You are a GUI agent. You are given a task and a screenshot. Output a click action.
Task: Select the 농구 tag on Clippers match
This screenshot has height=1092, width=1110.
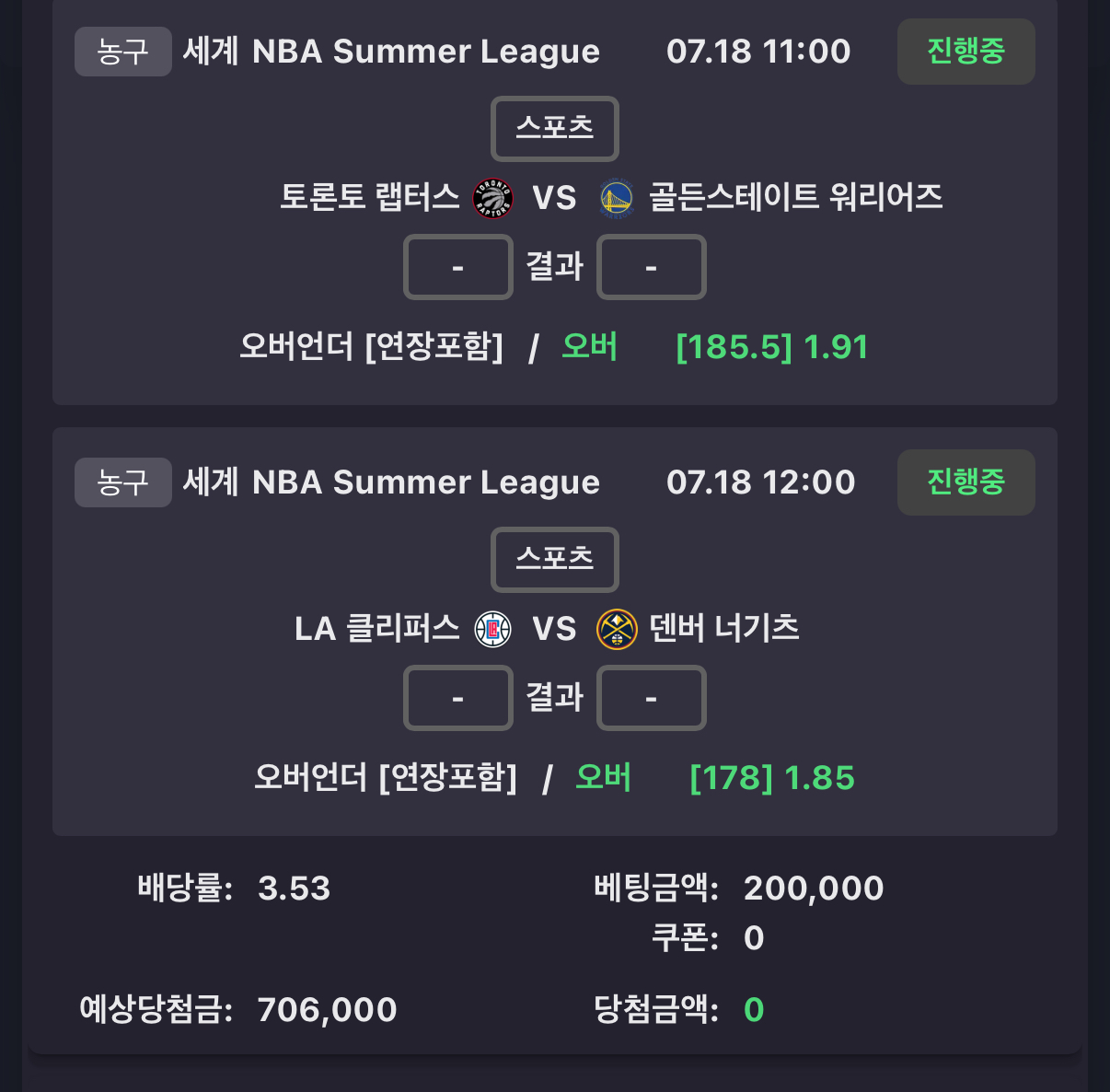point(123,482)
